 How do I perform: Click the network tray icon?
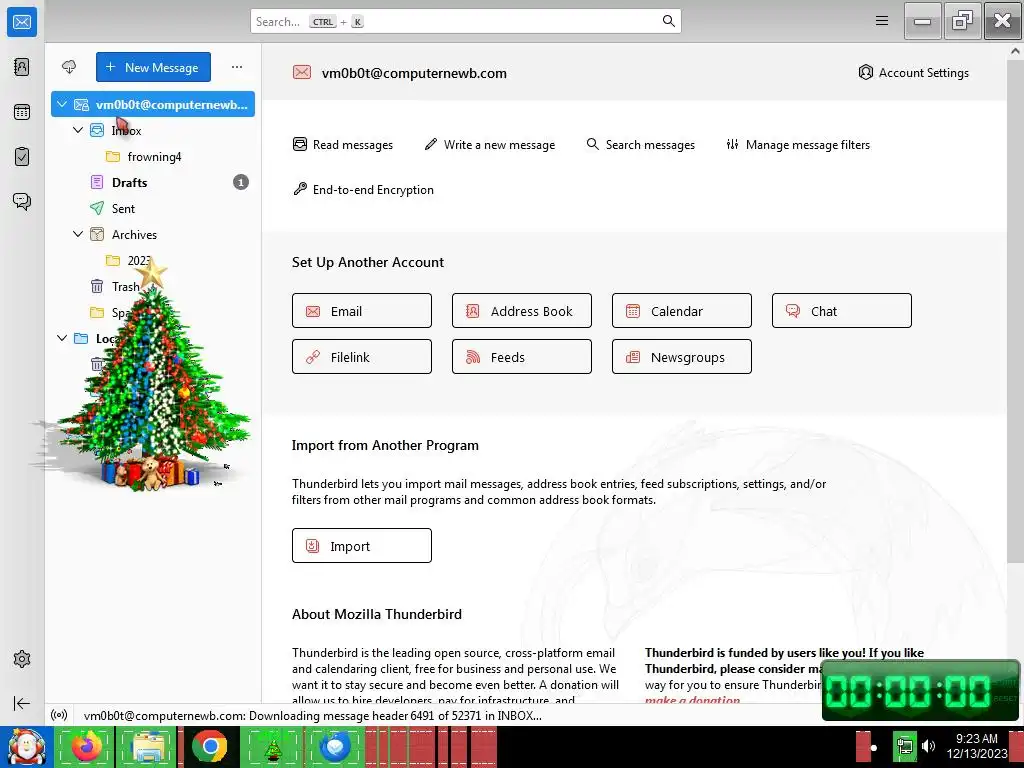pos(905,746)
